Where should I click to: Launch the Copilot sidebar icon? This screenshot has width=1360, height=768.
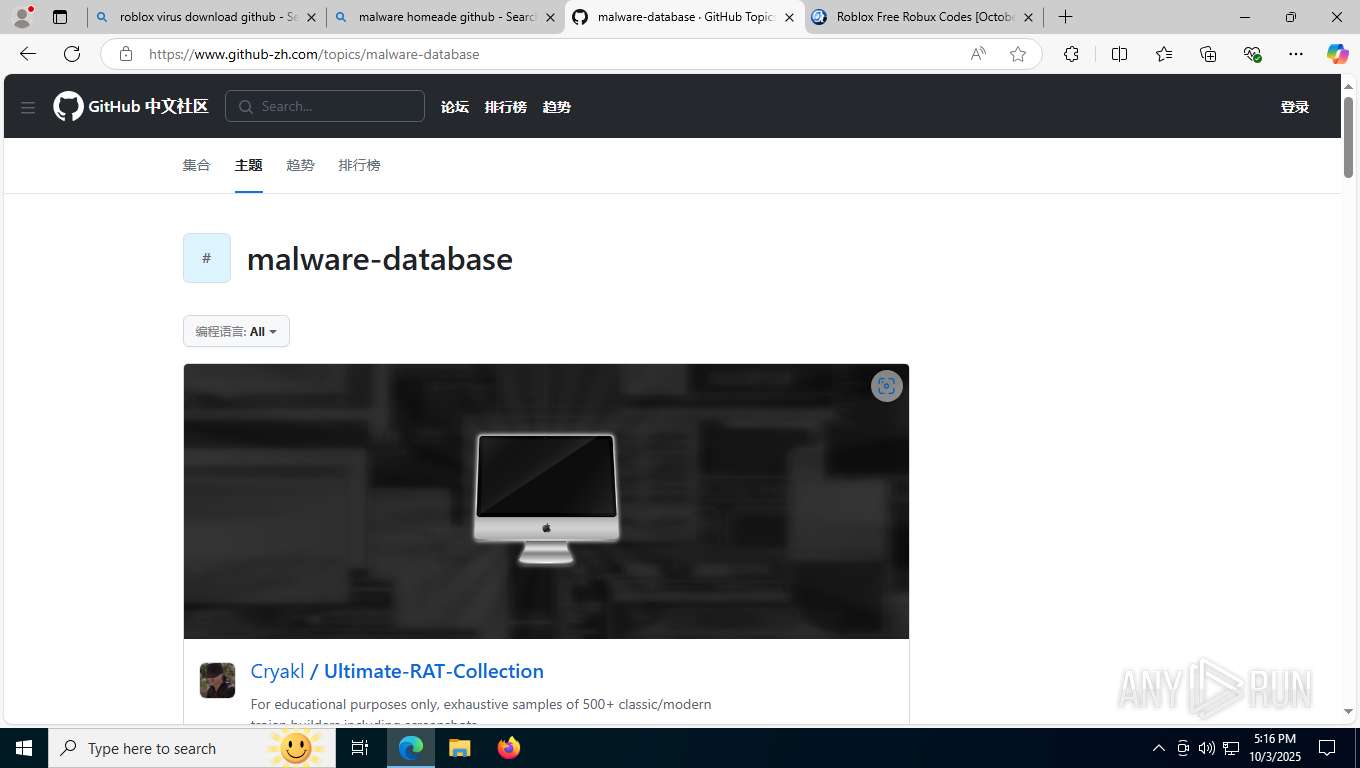click(1337, 54)
